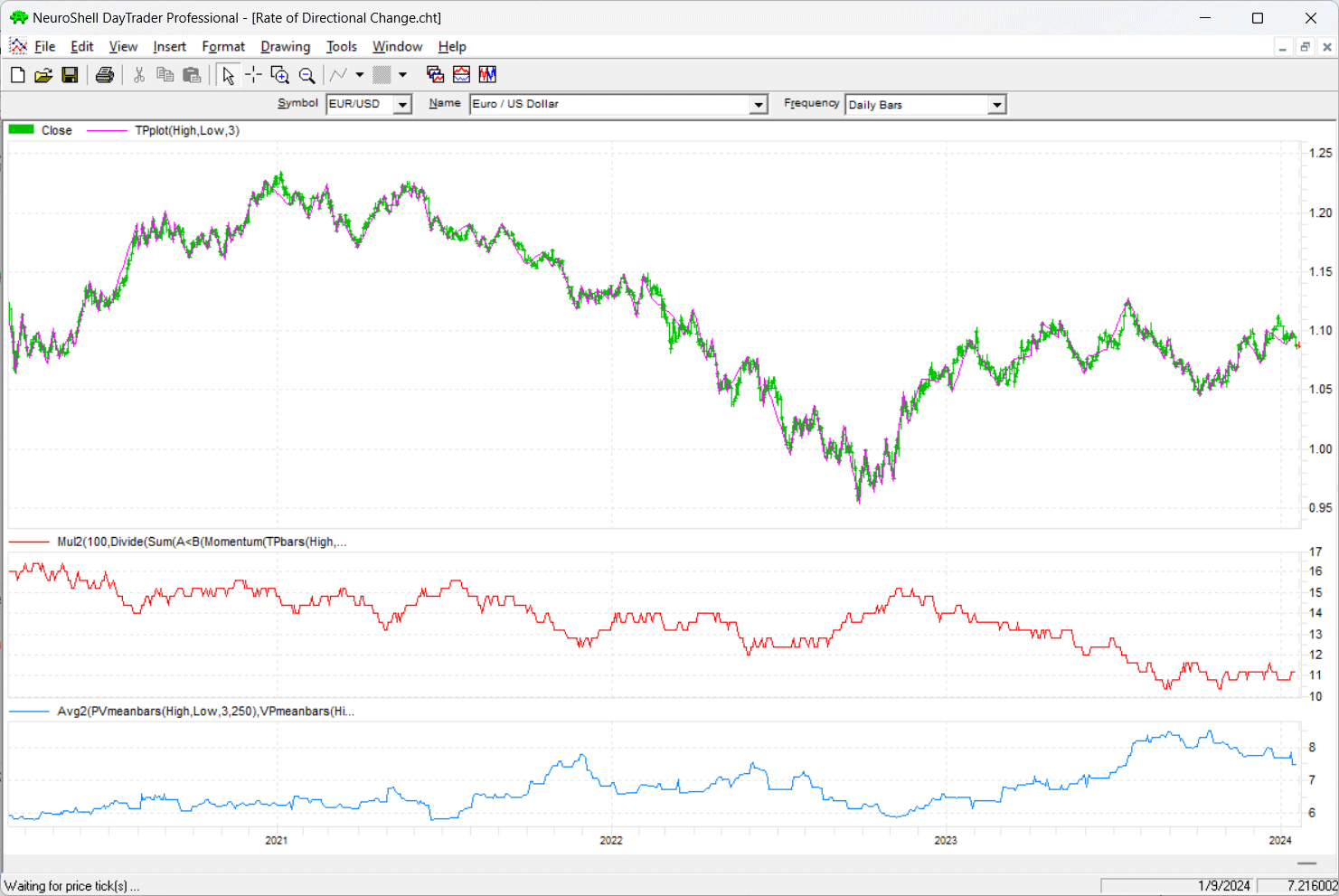Open the Drawing menu
1339x896 pixels.
point(286,47)
